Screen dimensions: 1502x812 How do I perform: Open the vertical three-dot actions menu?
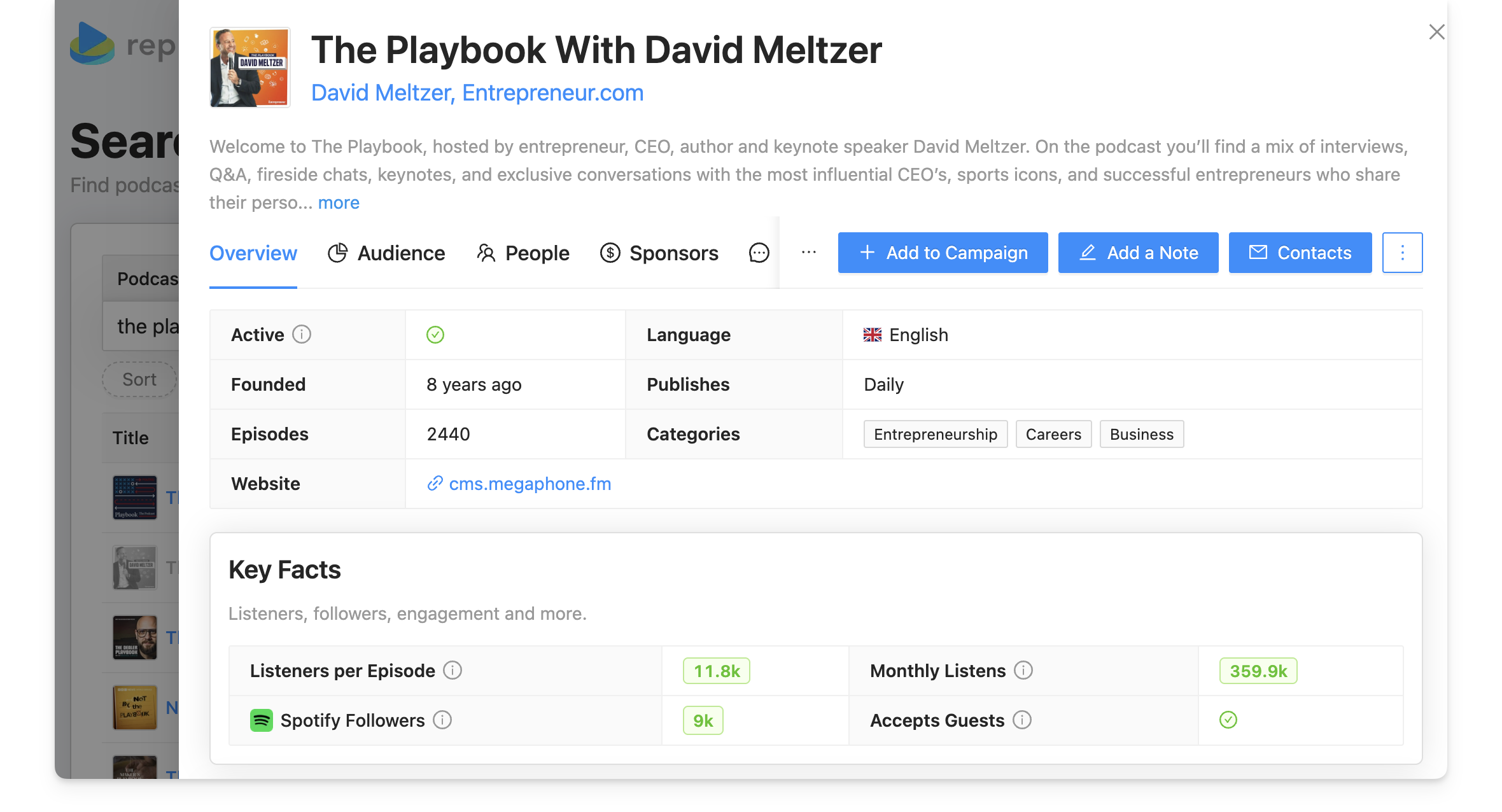(x=1402, y=253)
